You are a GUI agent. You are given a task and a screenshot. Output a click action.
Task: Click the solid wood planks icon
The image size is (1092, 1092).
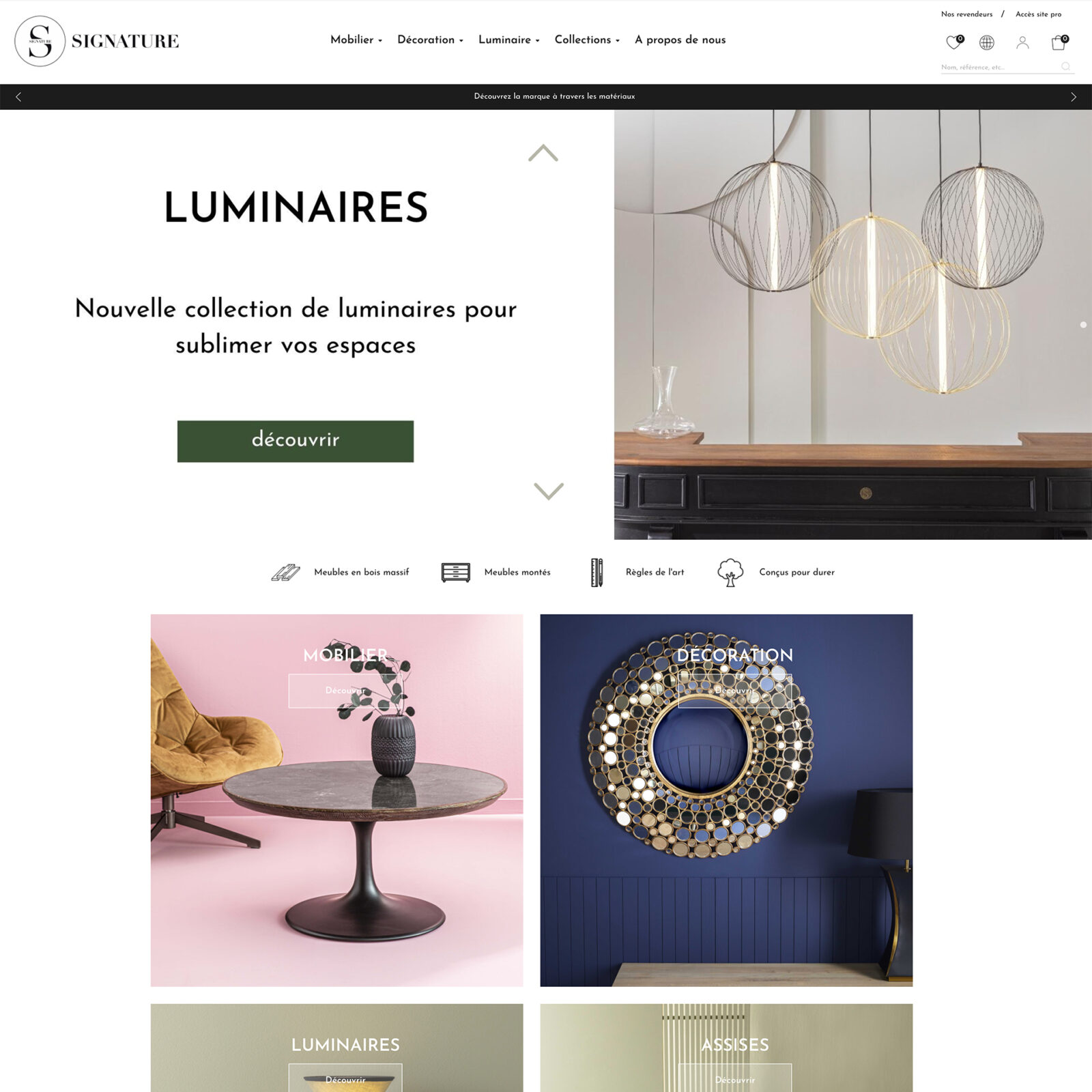tap(285, 573)
